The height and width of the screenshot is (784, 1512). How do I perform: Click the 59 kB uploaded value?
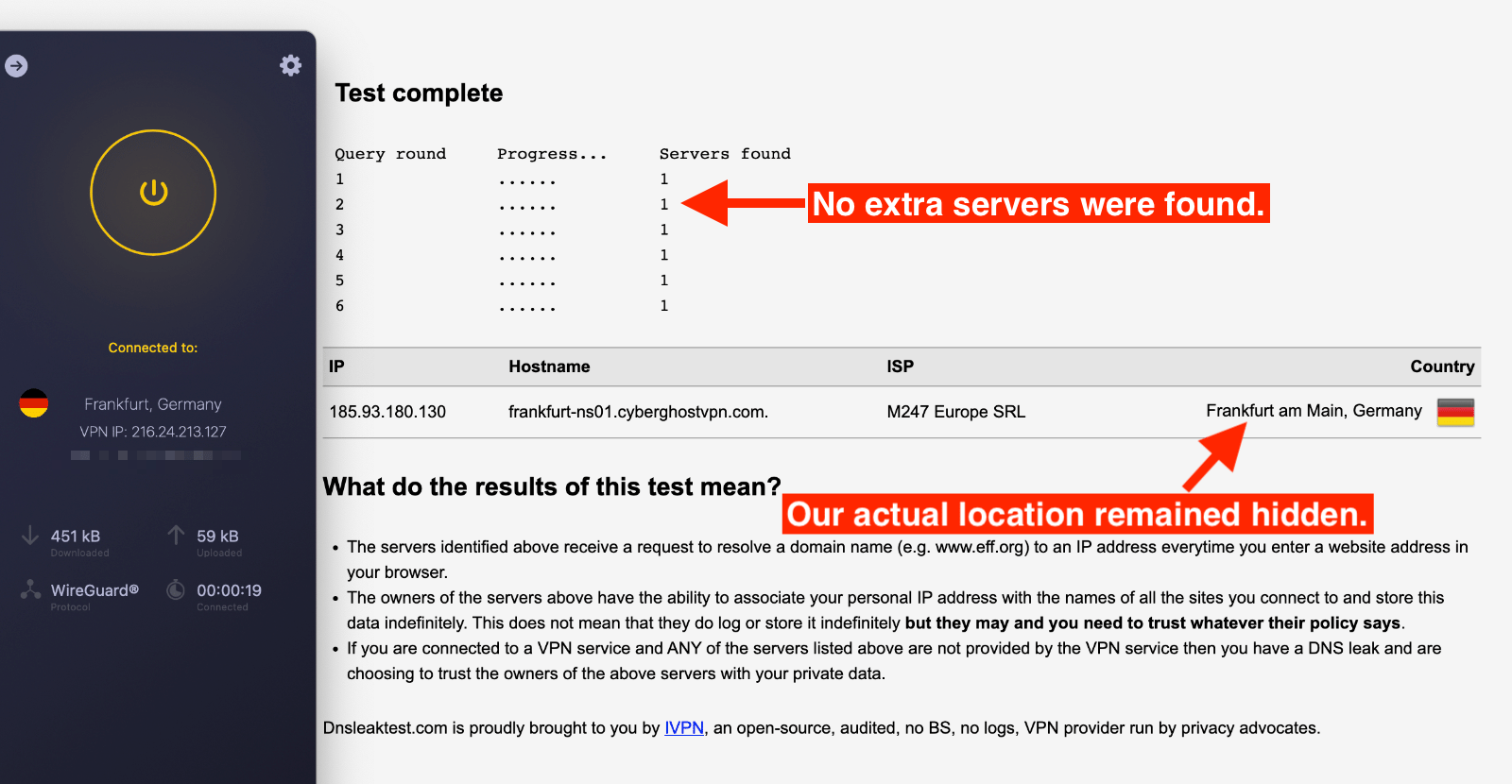tap(217, 536)
